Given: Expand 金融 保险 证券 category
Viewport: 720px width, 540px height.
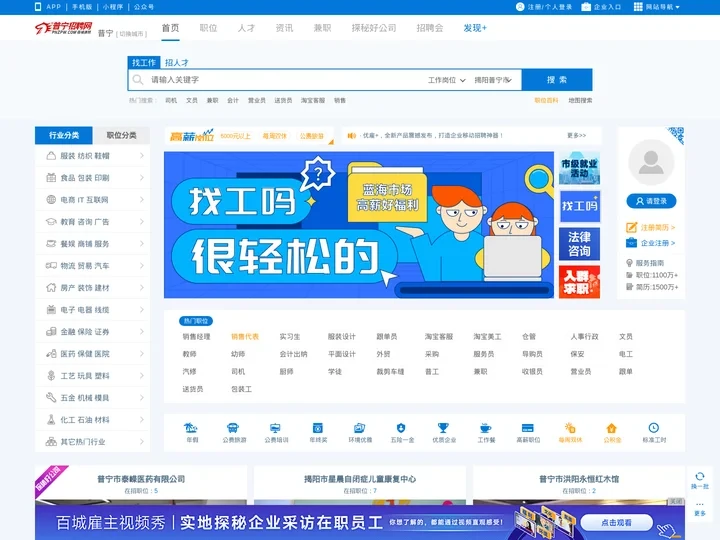Looking at the screenshot, I should coord(92,332).
